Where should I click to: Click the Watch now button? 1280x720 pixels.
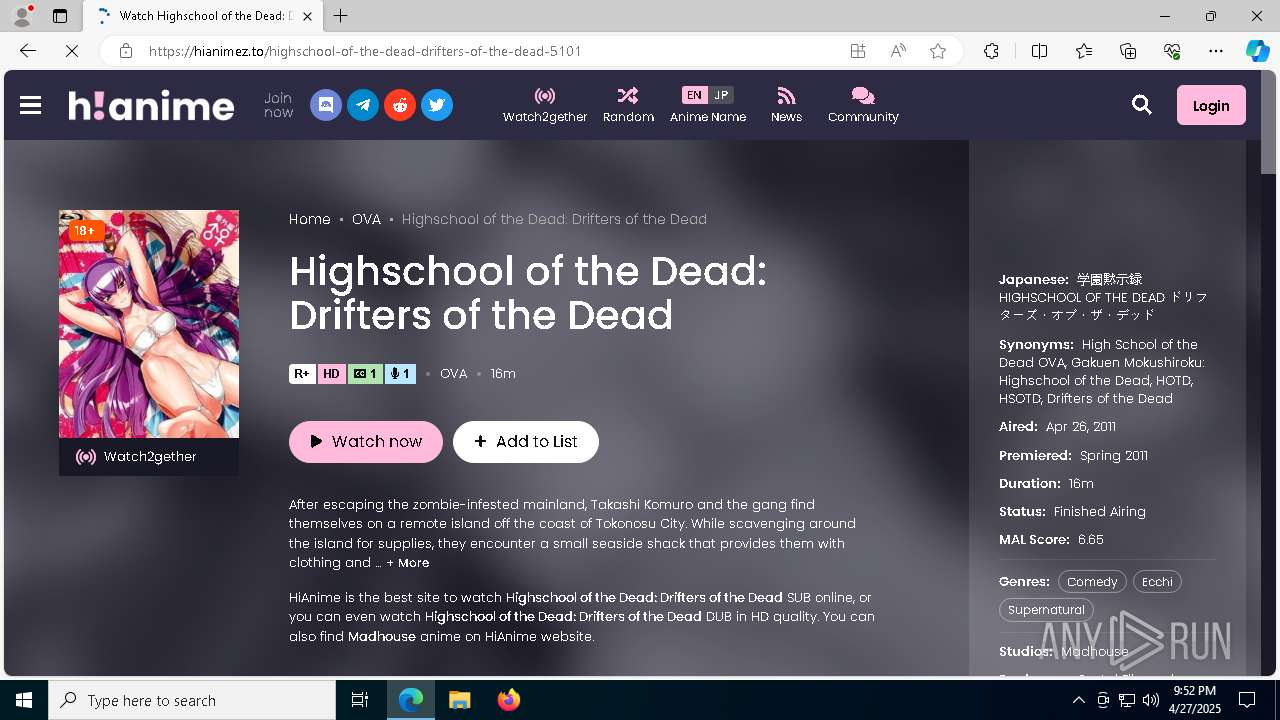coord(366,442)
